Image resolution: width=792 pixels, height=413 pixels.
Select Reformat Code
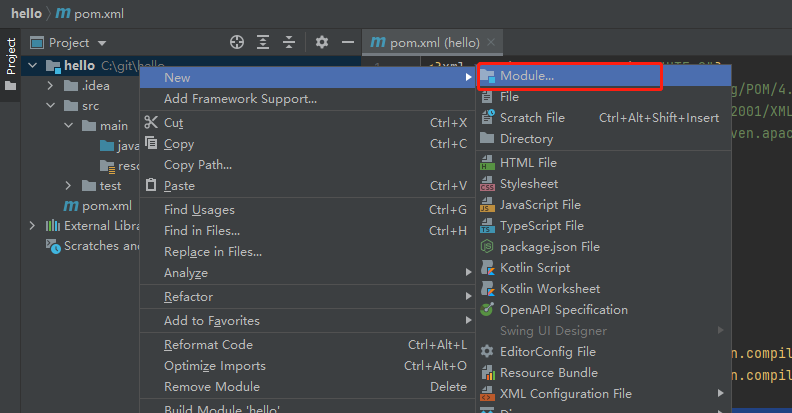click(x=307, y=345)
